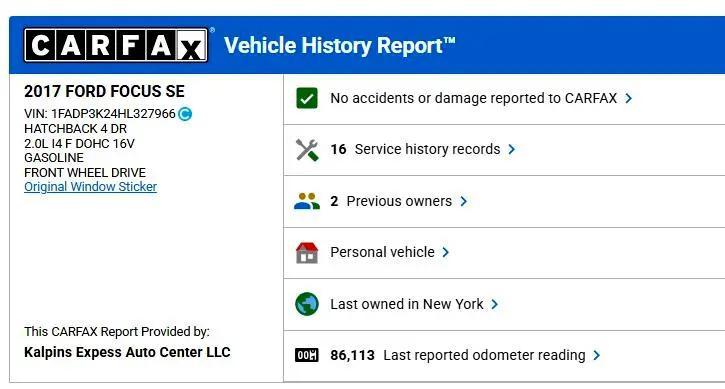Click the red house personal vehicle icon
725x389 pixels.
pos(307,253)
